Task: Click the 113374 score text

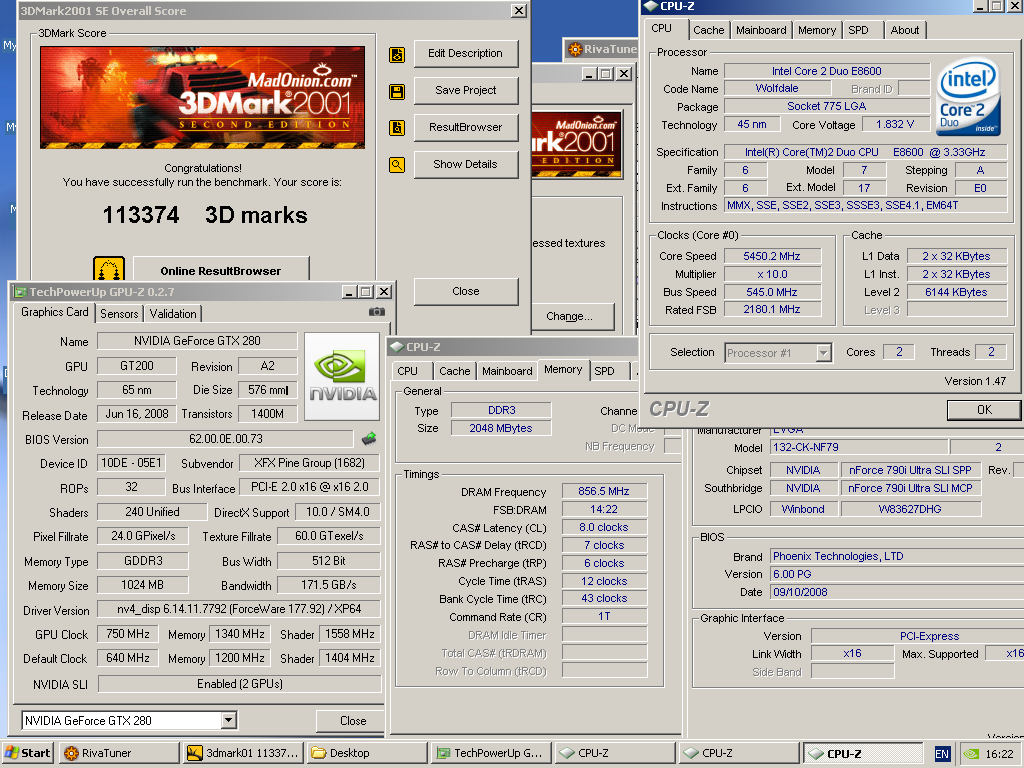Action: click(x=140, y=215)
